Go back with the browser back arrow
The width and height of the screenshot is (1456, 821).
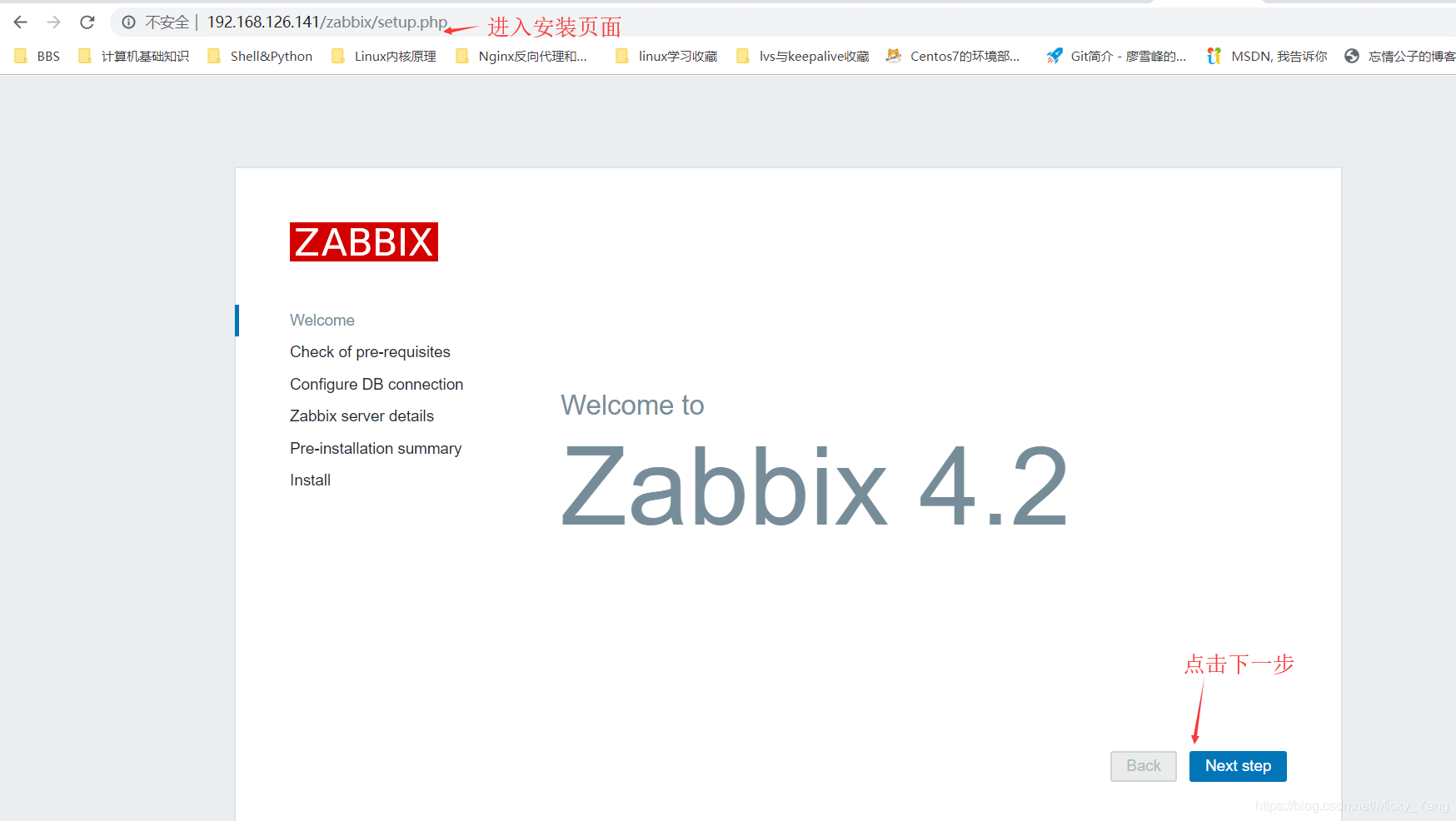(21, 22)
